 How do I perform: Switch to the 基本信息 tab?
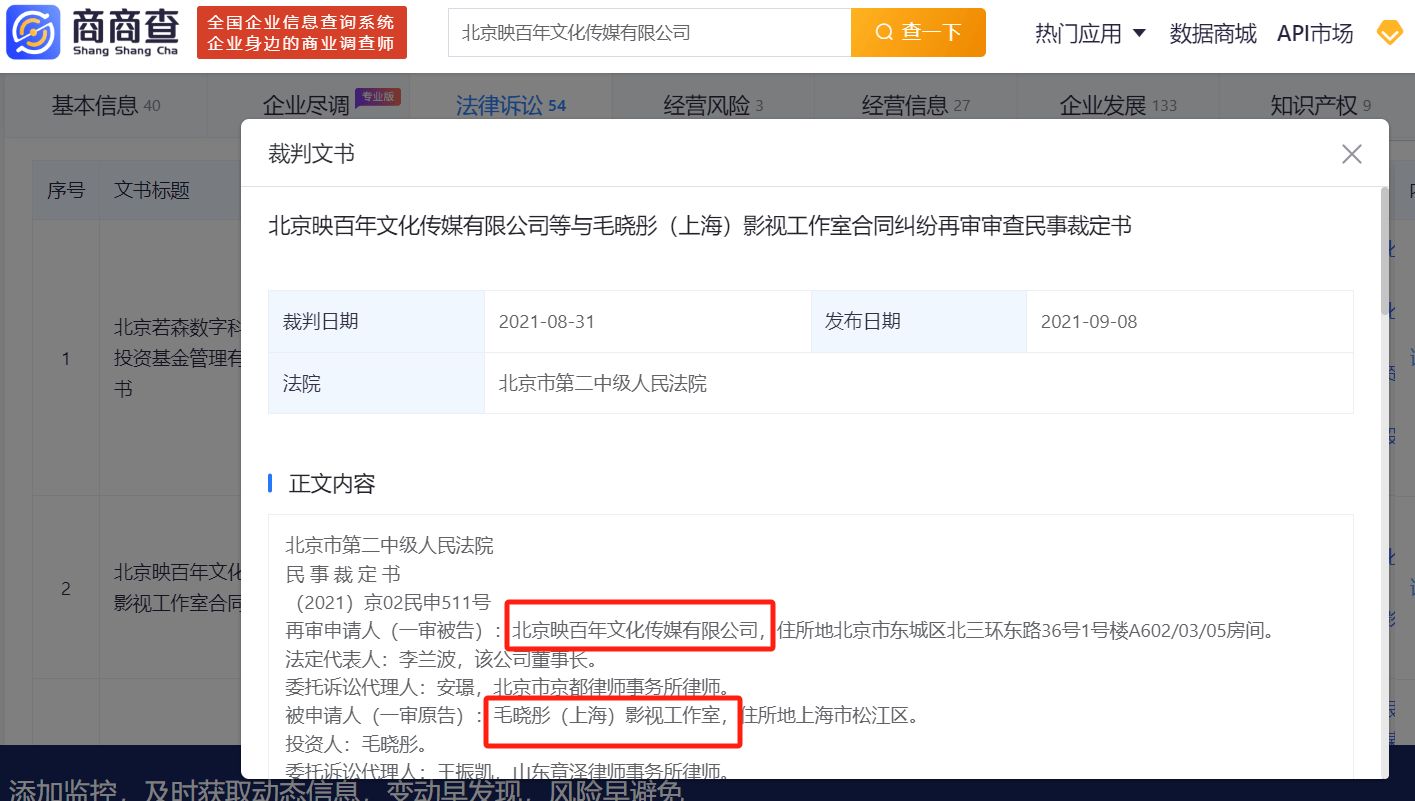(106, 105)
